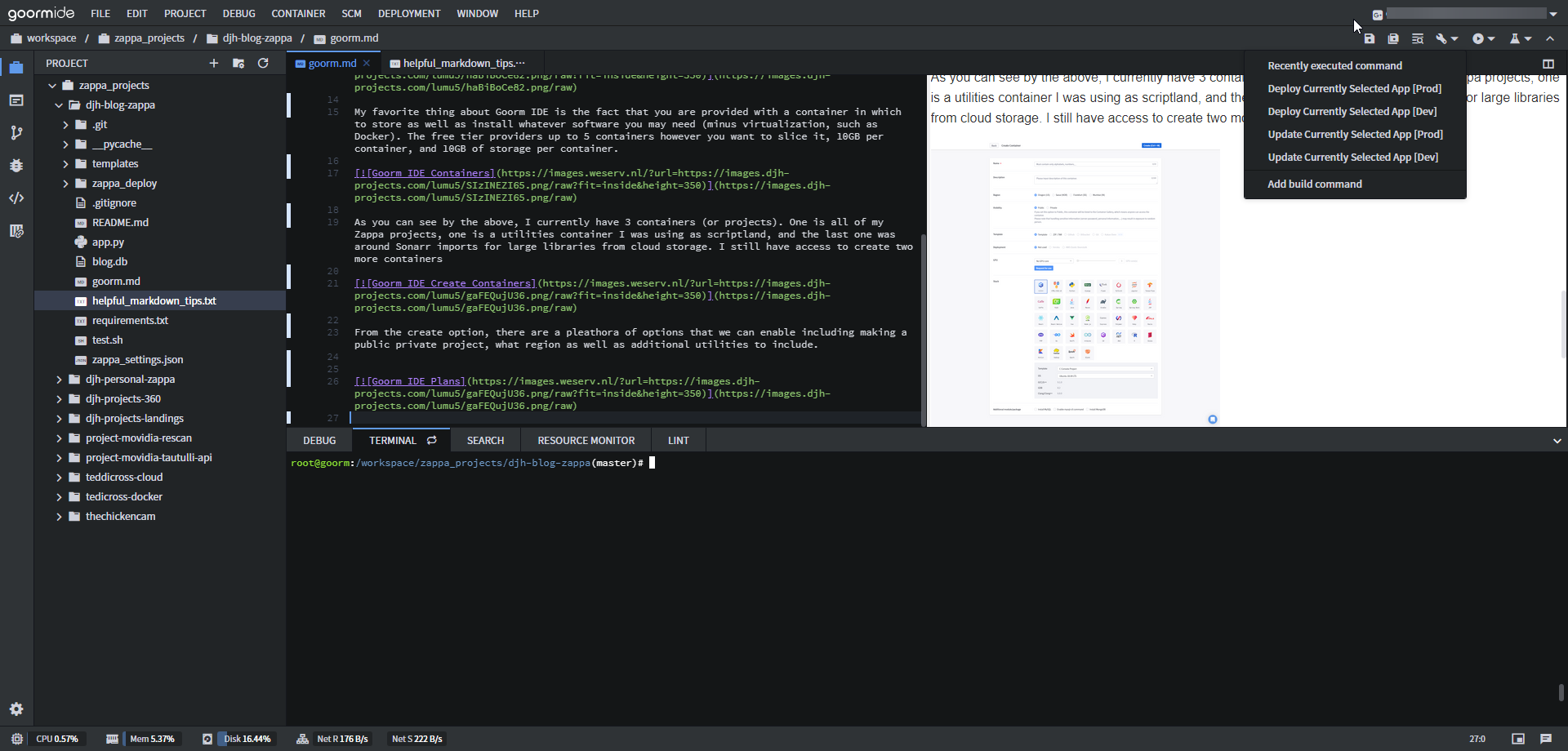Open the CONTAINER menu
The width and height of the screenshot is (1568, 751).
tap(298, 13)
